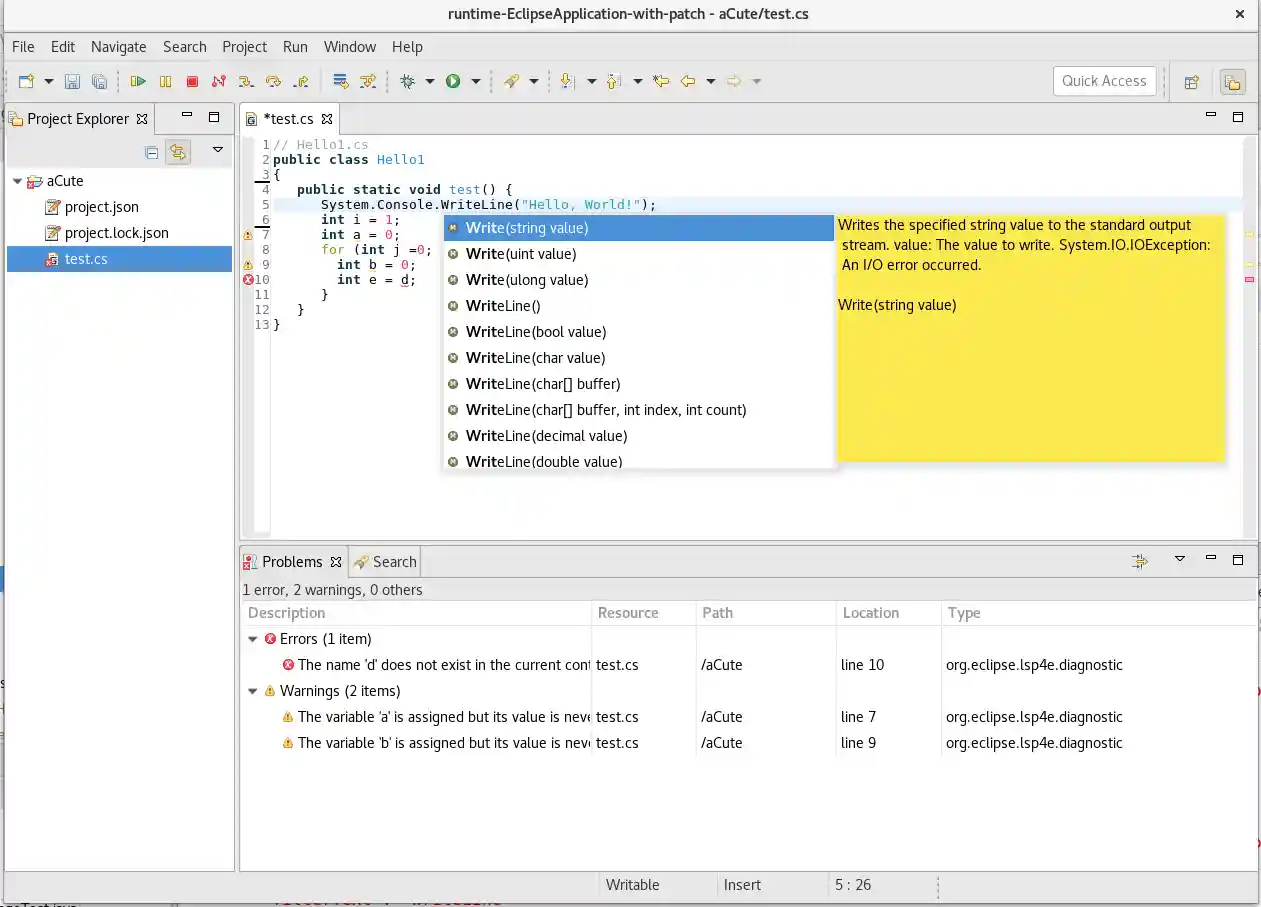Open the Navigate menu
This screenshot has width=1261, height=907.
(x=118, y=46)
